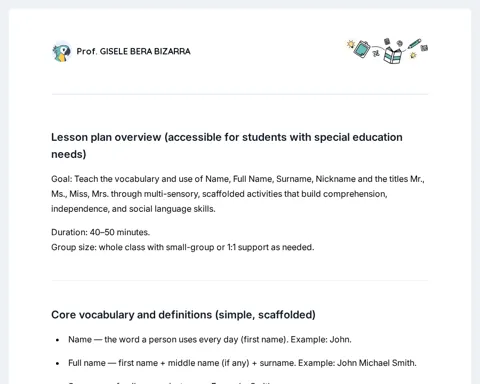This screenshot has height=384, width=480.
Task: Click the round gray shape above book
Action: click(x=400, y=43)
